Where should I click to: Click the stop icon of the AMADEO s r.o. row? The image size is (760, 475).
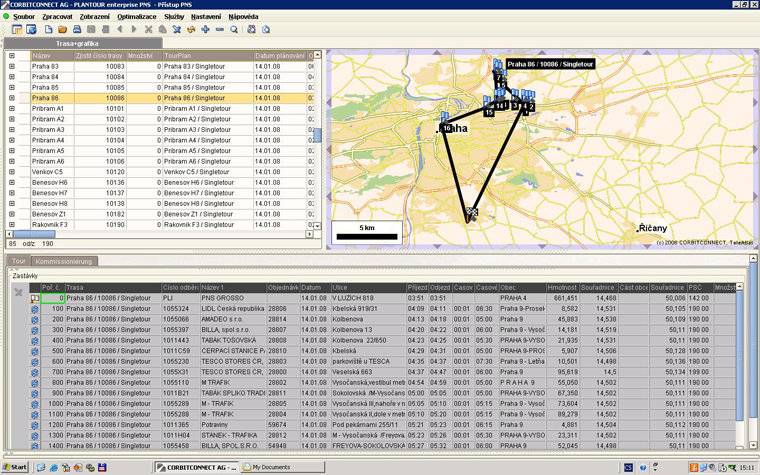[34, 320]
